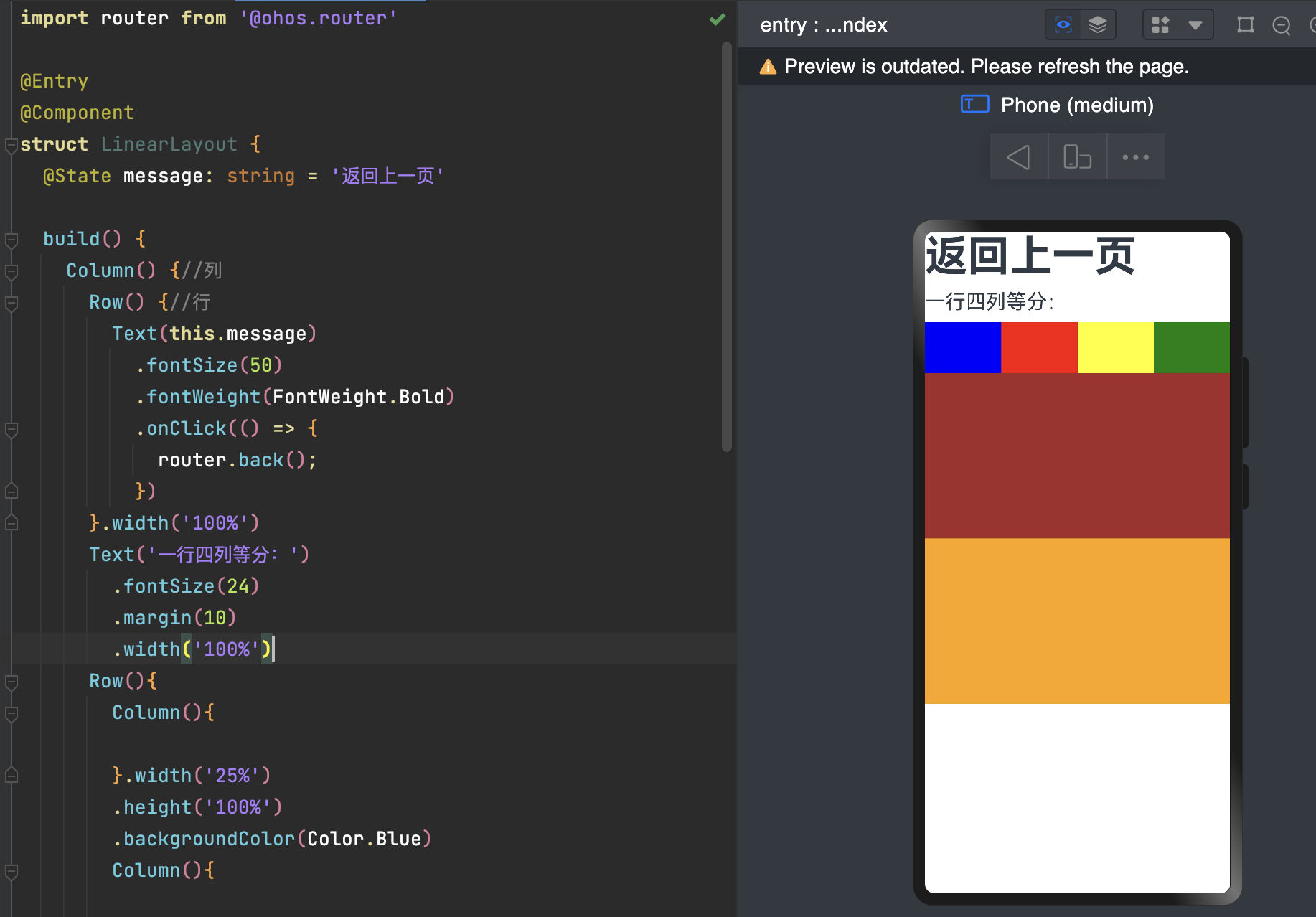1316x917 pixels.
Task: Click the Phone (medium) device icon
Action: click(x=974, y=105)
